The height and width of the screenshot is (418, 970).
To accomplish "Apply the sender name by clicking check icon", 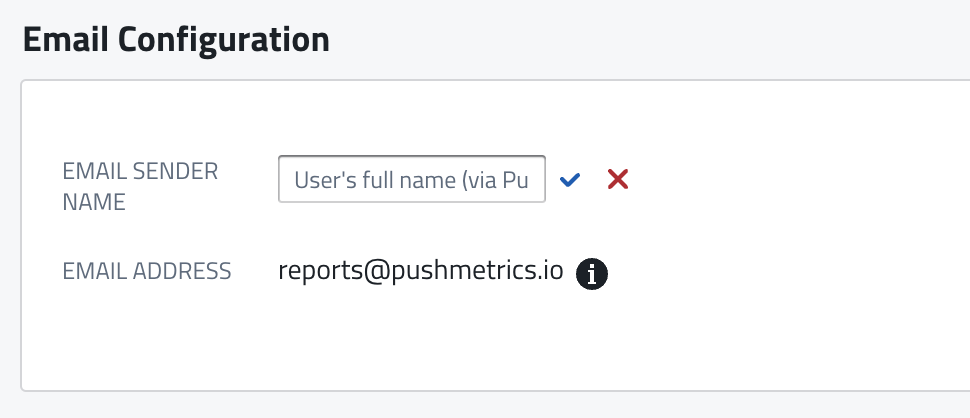I will (570, 180).
